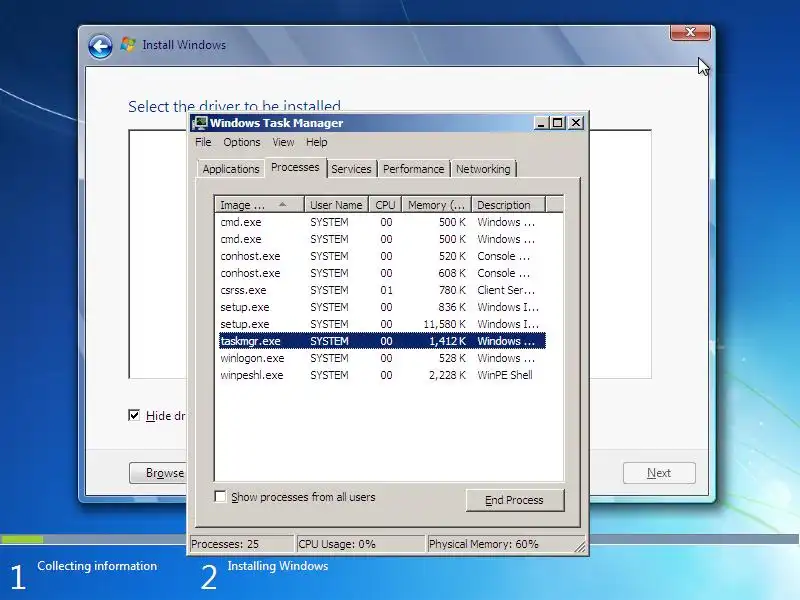800x600 pixels.
Task: Select the taskmgr.exe process row
Action: [x=382, y=341]
